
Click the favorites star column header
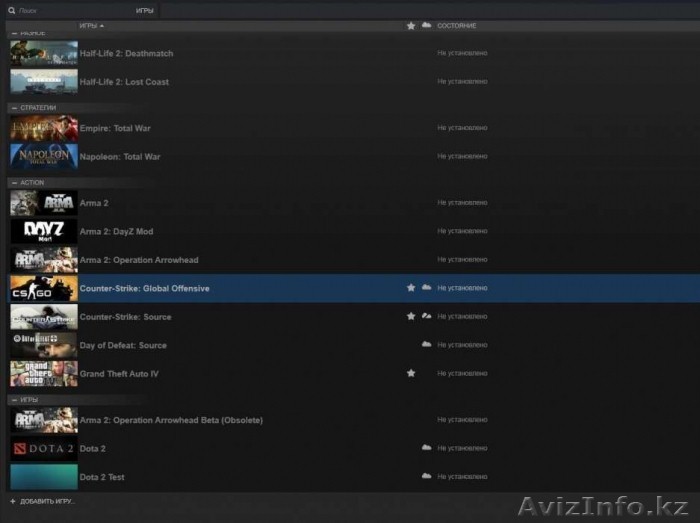pyautogui.click(x=411, y=26)
